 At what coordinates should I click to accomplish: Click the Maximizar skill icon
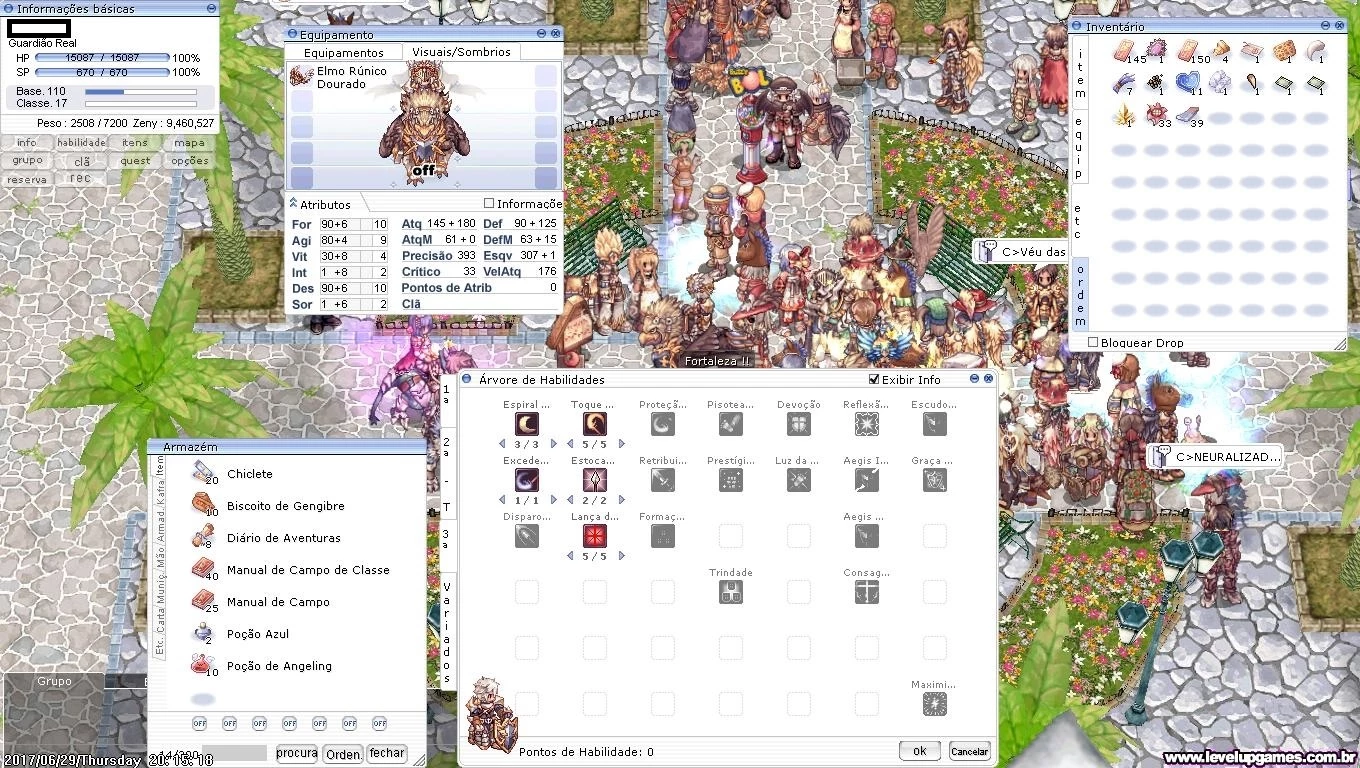point(935,704)
